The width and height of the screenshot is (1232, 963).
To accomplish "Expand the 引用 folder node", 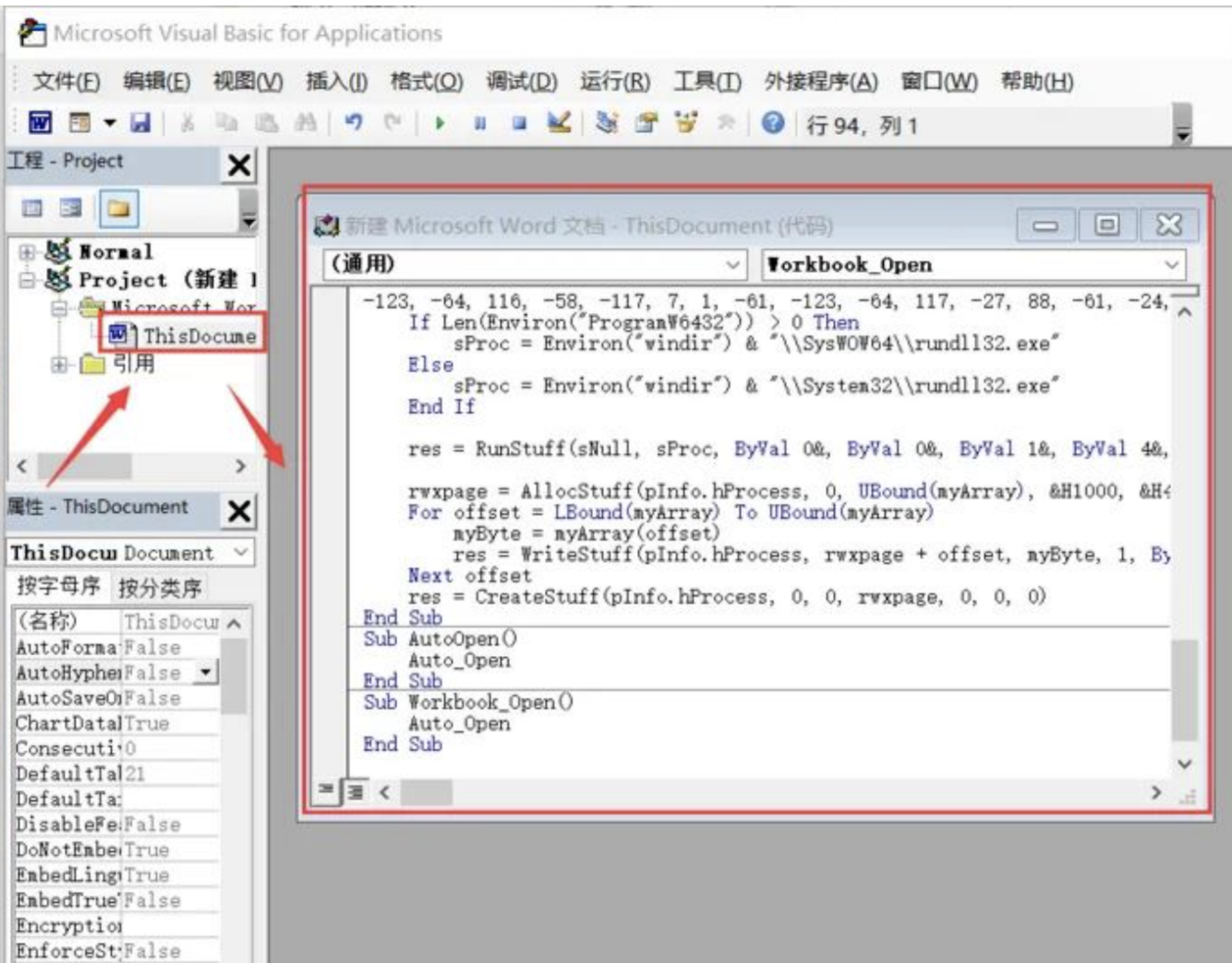I will pos(59,364).
